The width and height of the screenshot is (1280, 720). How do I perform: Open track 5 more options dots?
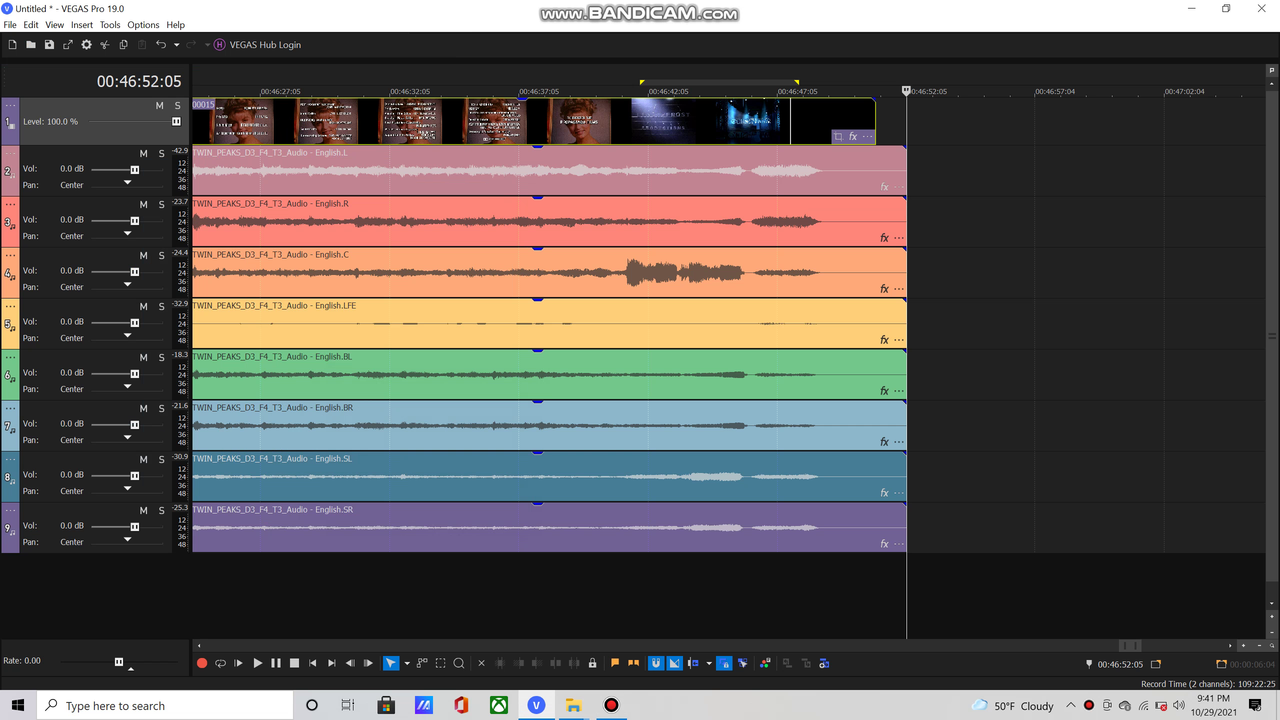tap(10, 307)
